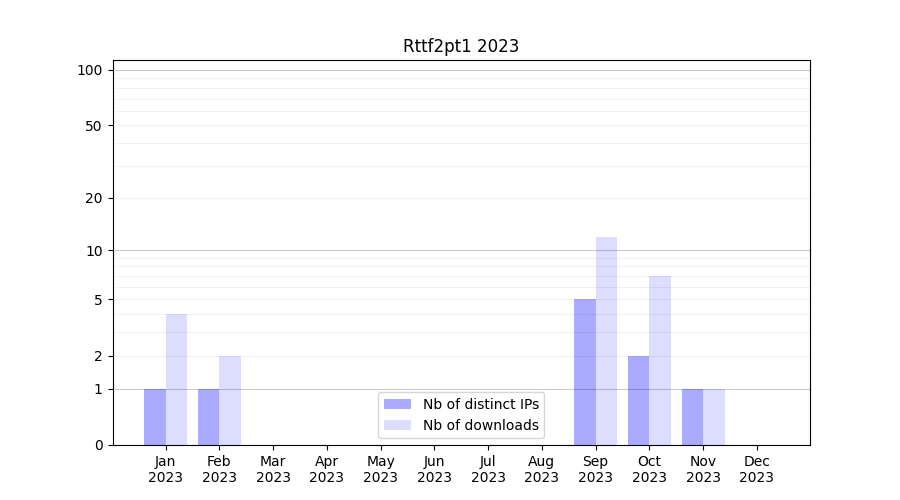Click the chart title Rttf2pt1 2023
This screenshot has width=900, height=500.
[x=461, y=46]
